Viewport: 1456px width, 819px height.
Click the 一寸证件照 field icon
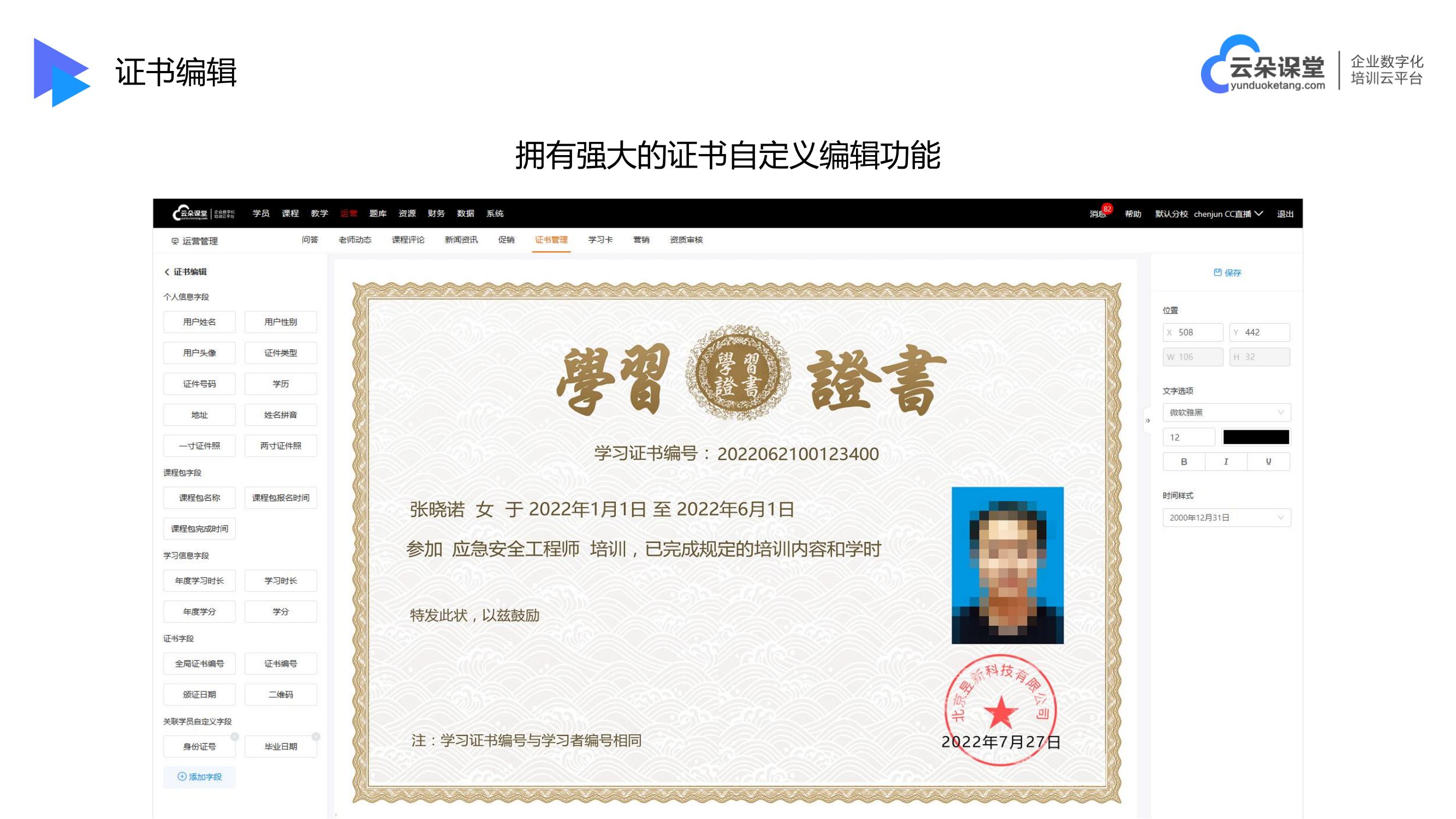200,443
